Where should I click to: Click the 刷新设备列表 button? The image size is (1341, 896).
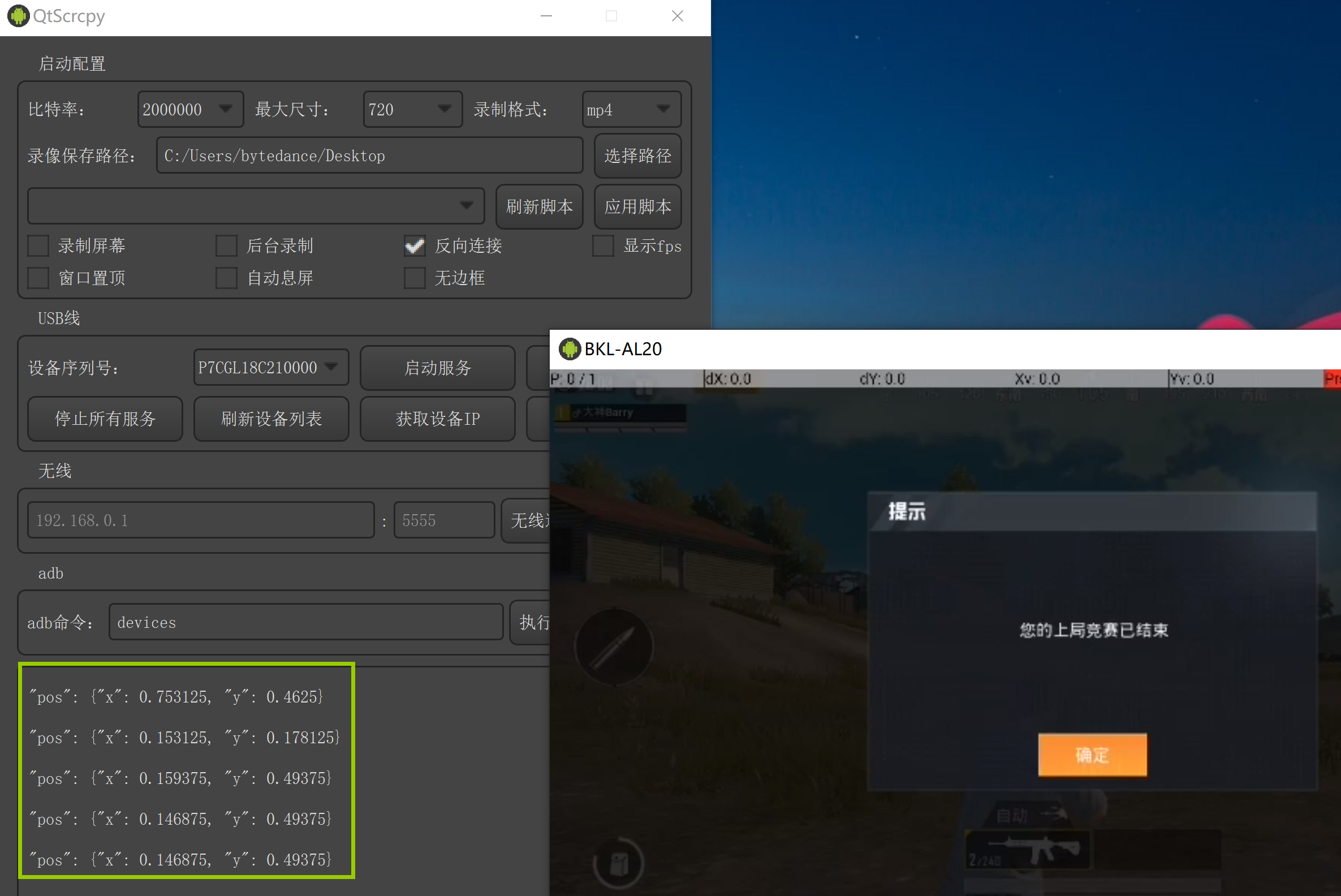[271, 419]
